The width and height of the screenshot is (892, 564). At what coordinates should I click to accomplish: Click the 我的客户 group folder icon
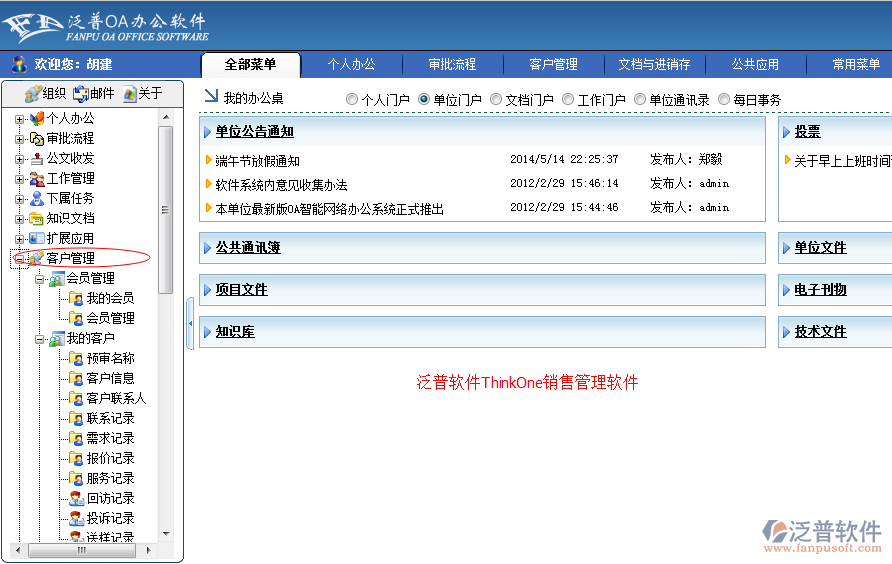(56, 339)
